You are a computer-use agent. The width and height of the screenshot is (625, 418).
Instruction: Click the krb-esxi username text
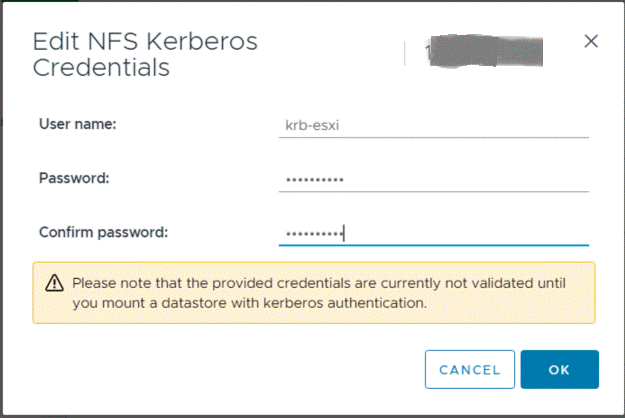(307, 126)
